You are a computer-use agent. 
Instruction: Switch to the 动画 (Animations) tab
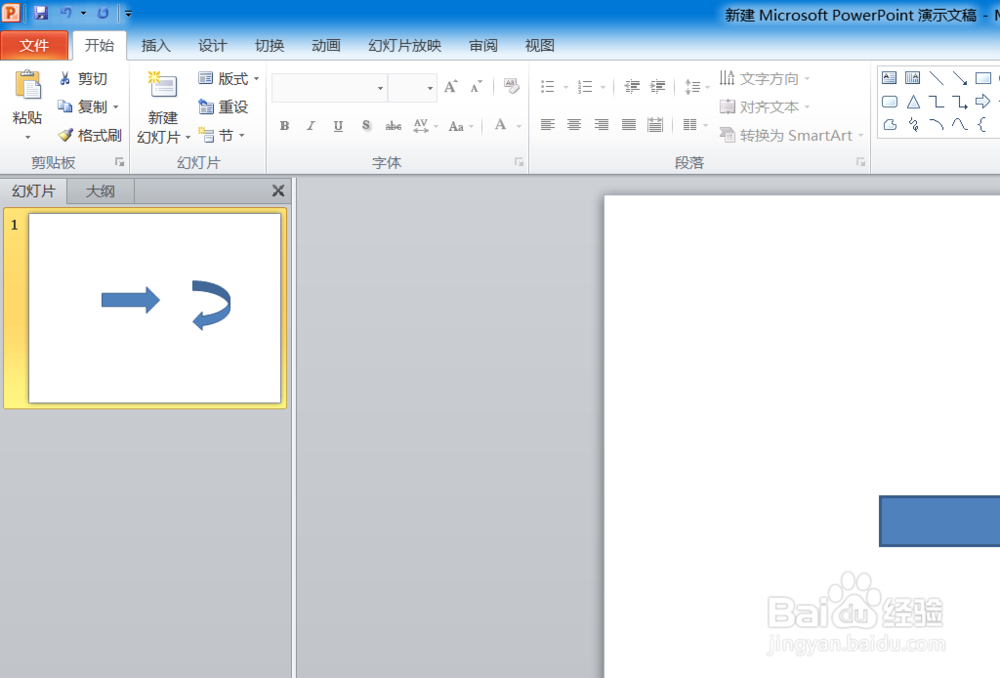pyautogui.click(x=326, y=45)
